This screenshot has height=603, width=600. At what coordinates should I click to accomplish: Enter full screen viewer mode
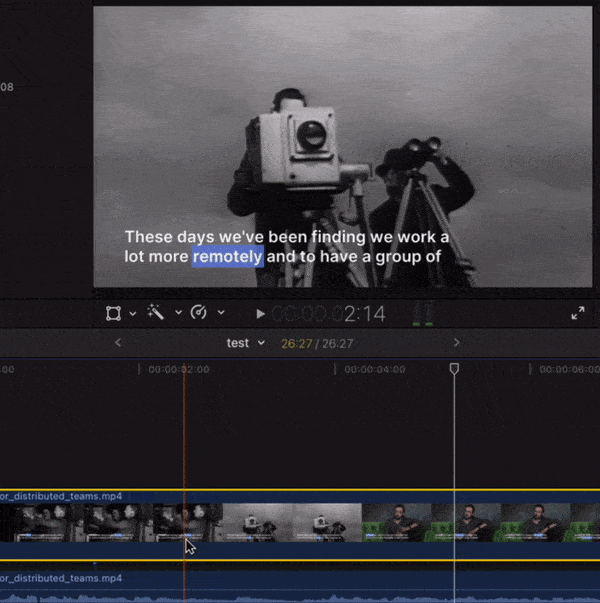578,313
